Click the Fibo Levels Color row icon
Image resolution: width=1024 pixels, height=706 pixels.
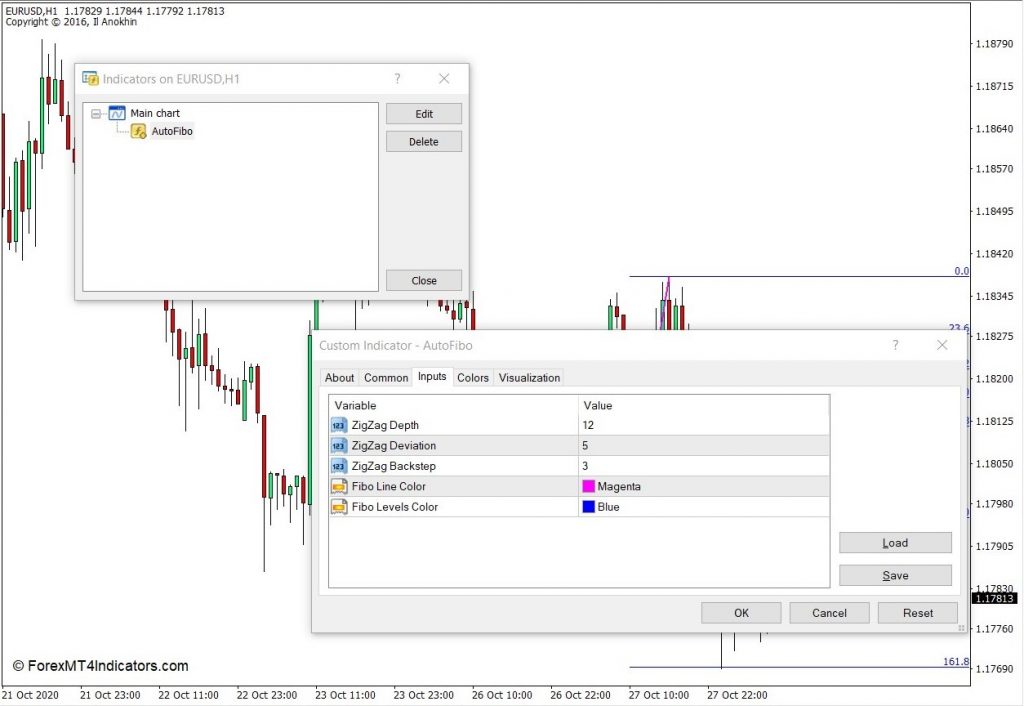pyautogui.click(x=339, y=507)
